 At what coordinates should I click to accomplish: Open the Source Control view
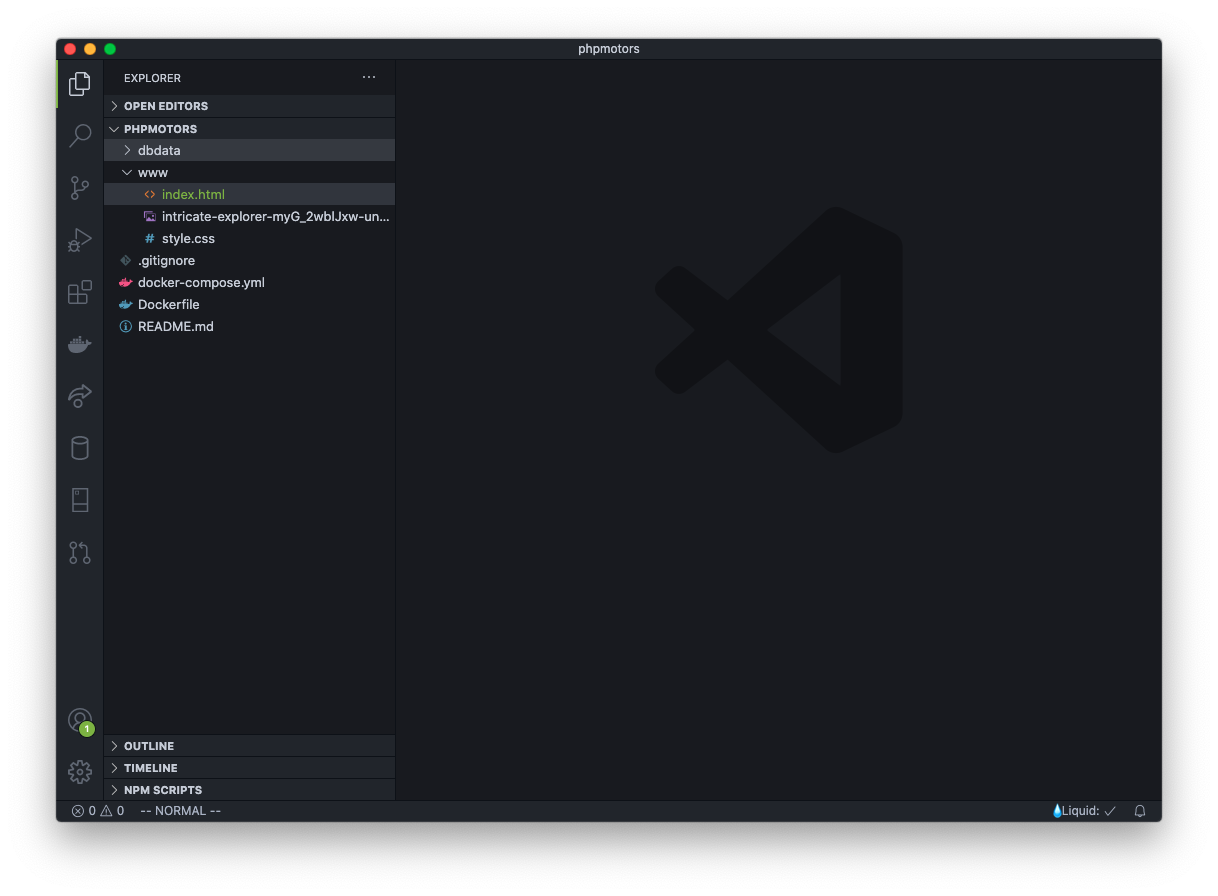[x=80, y=188]
